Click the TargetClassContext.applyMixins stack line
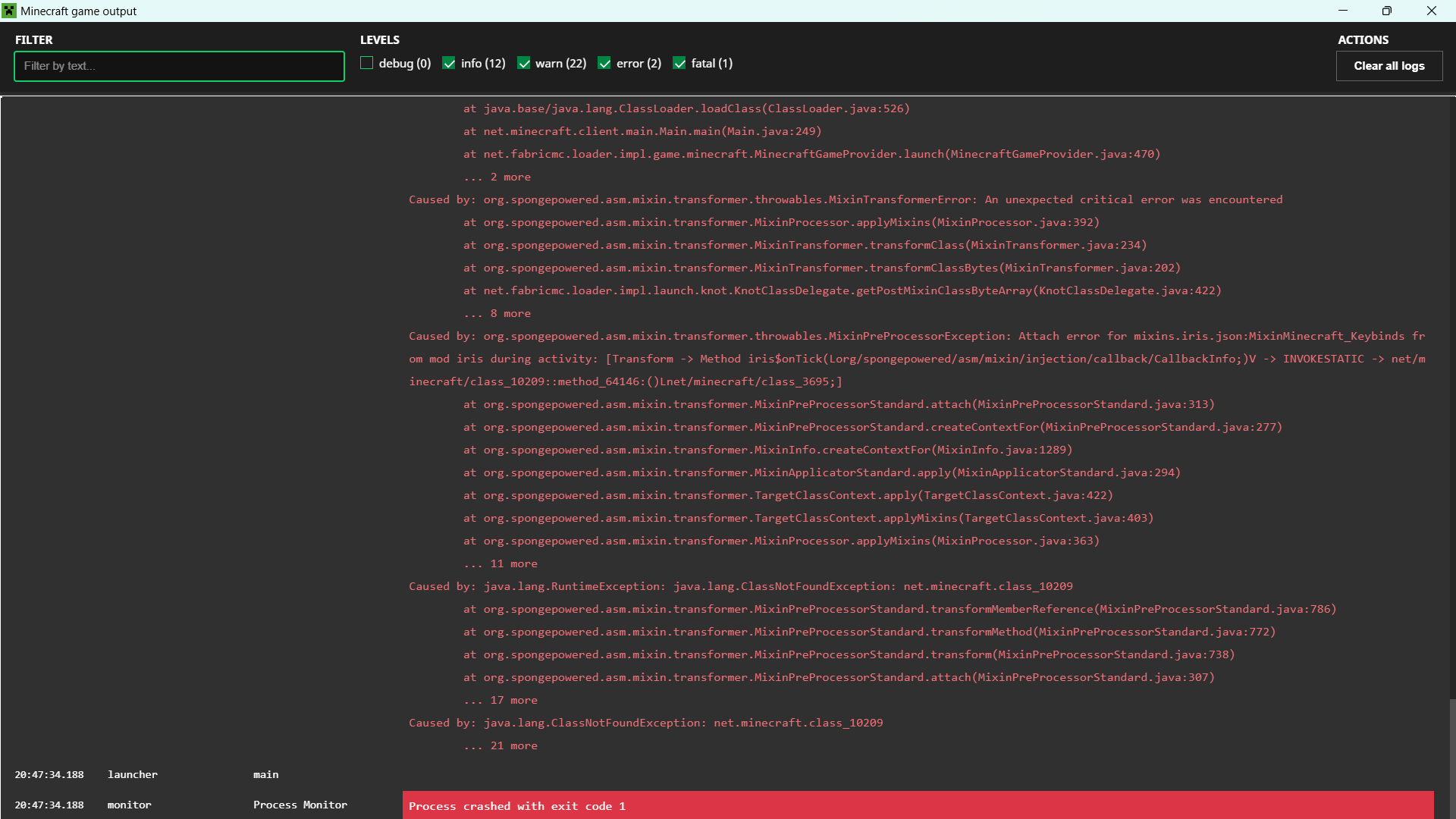The height and width of the screenshot is (819, 1456). pyautogui.click(x=808, y=518)
